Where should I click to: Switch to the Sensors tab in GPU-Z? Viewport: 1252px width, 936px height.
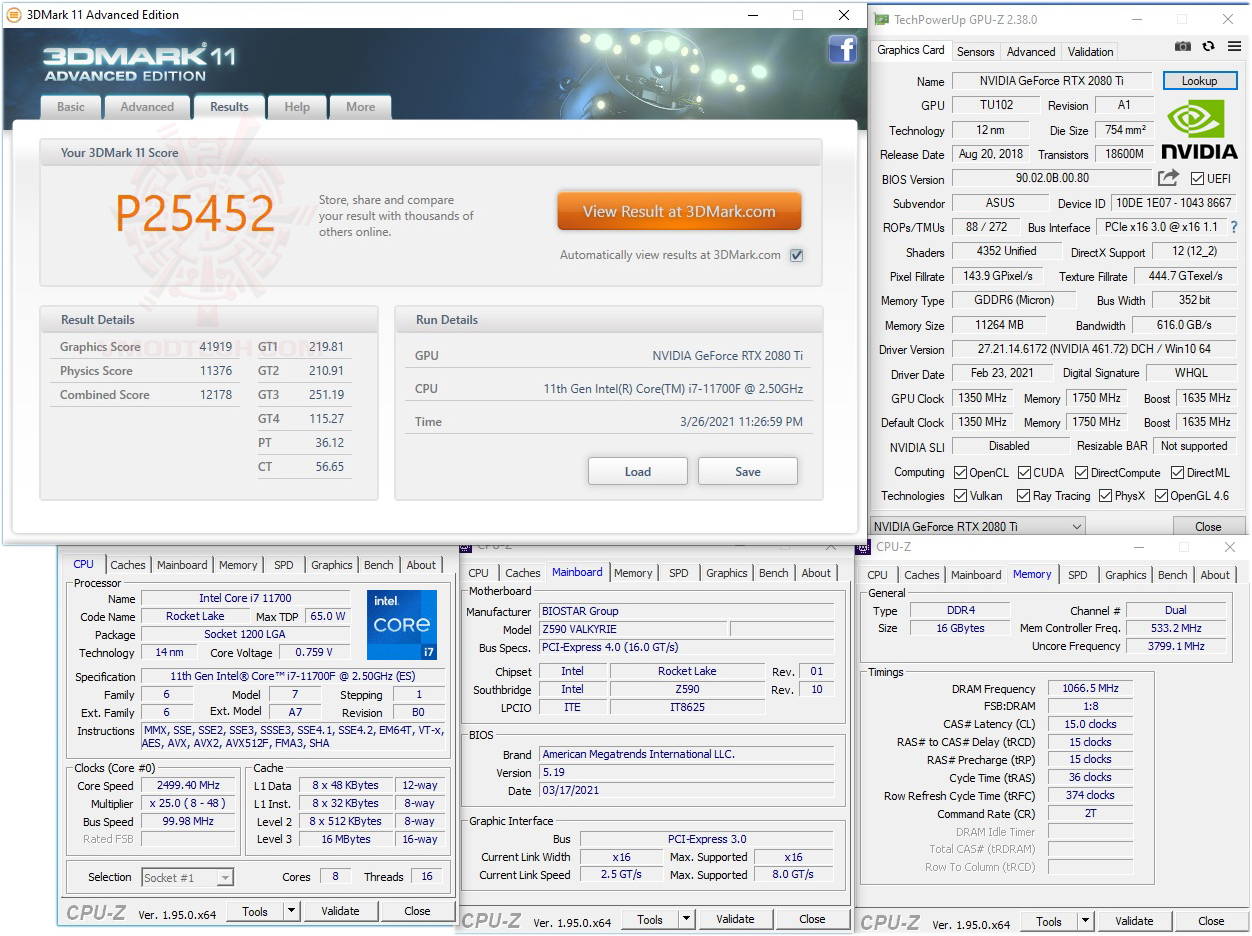coord(975,52)
